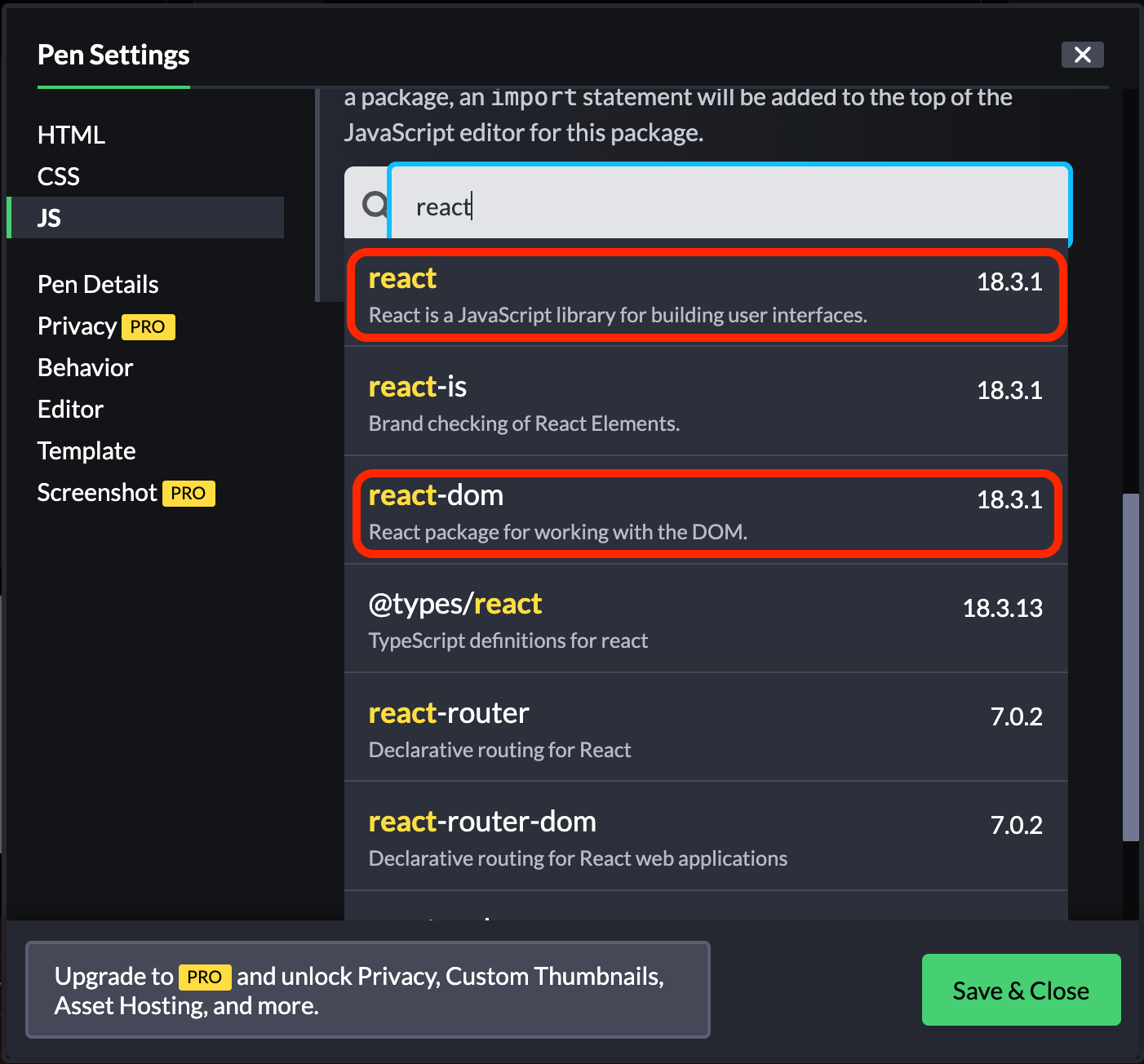Open the Editor settings section

pyautogui.click(x=70, y=410)
